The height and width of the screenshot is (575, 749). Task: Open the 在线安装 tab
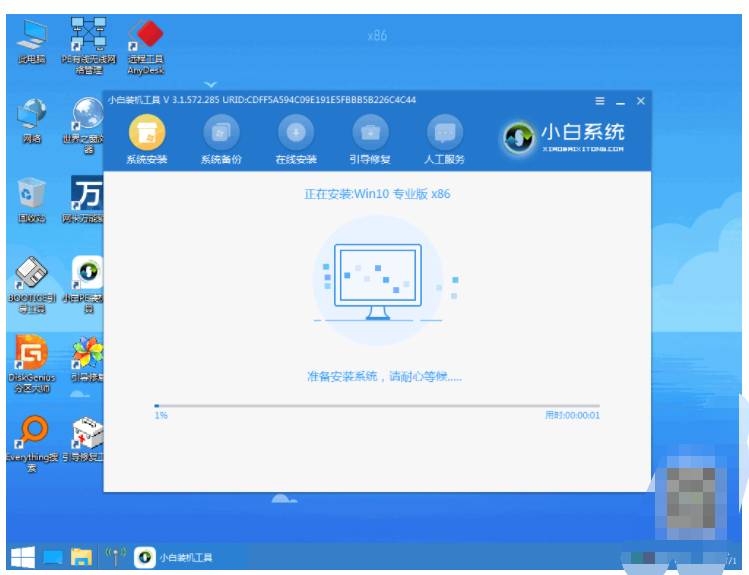pyautogui.click(x=296, y=139)
